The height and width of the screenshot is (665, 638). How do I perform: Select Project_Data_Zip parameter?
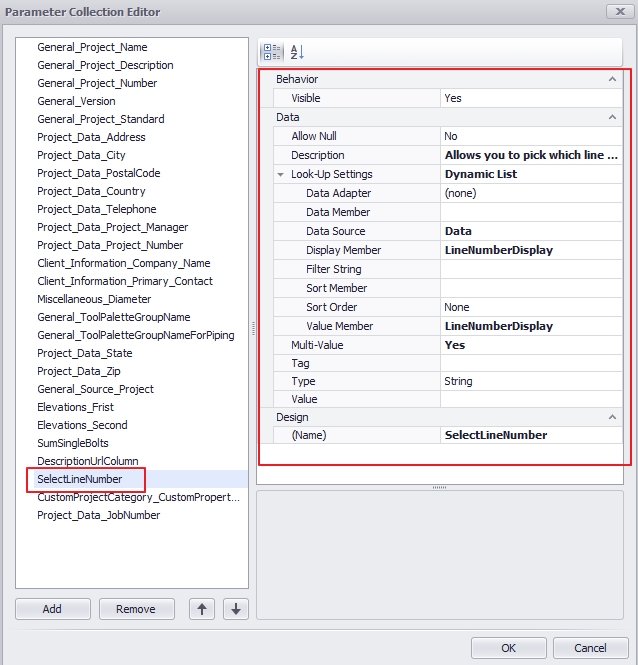79,372
